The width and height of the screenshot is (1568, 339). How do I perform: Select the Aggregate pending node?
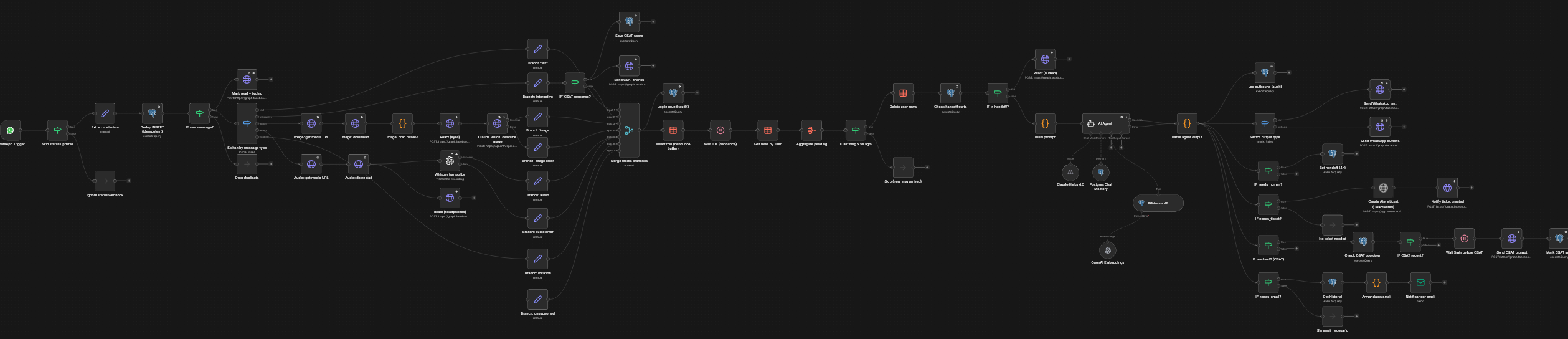(x=811, y=130)
